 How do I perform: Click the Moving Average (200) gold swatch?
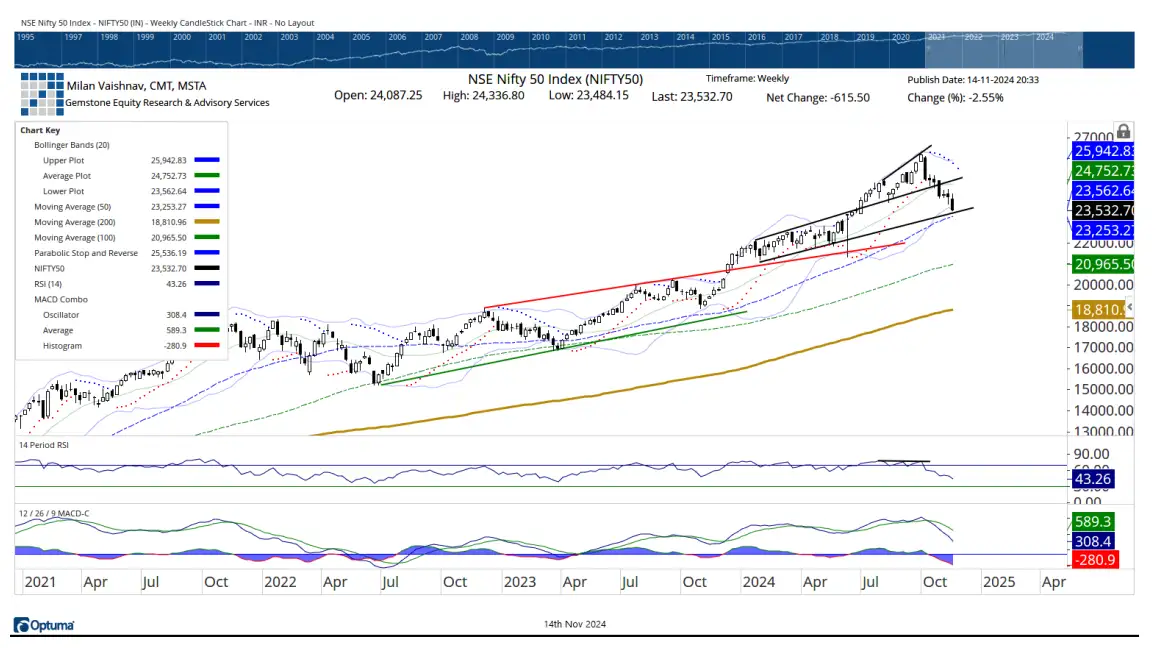pos(207,222)
